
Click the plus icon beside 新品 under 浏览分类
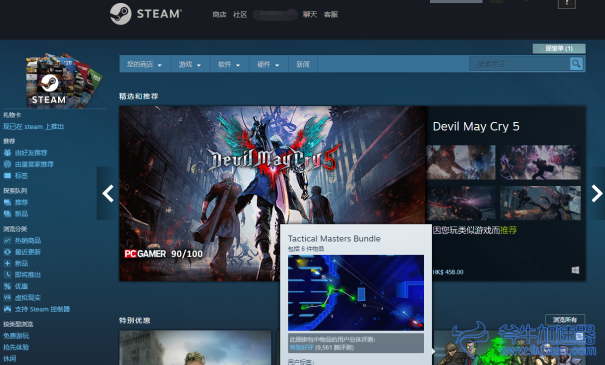click(7, 263)
